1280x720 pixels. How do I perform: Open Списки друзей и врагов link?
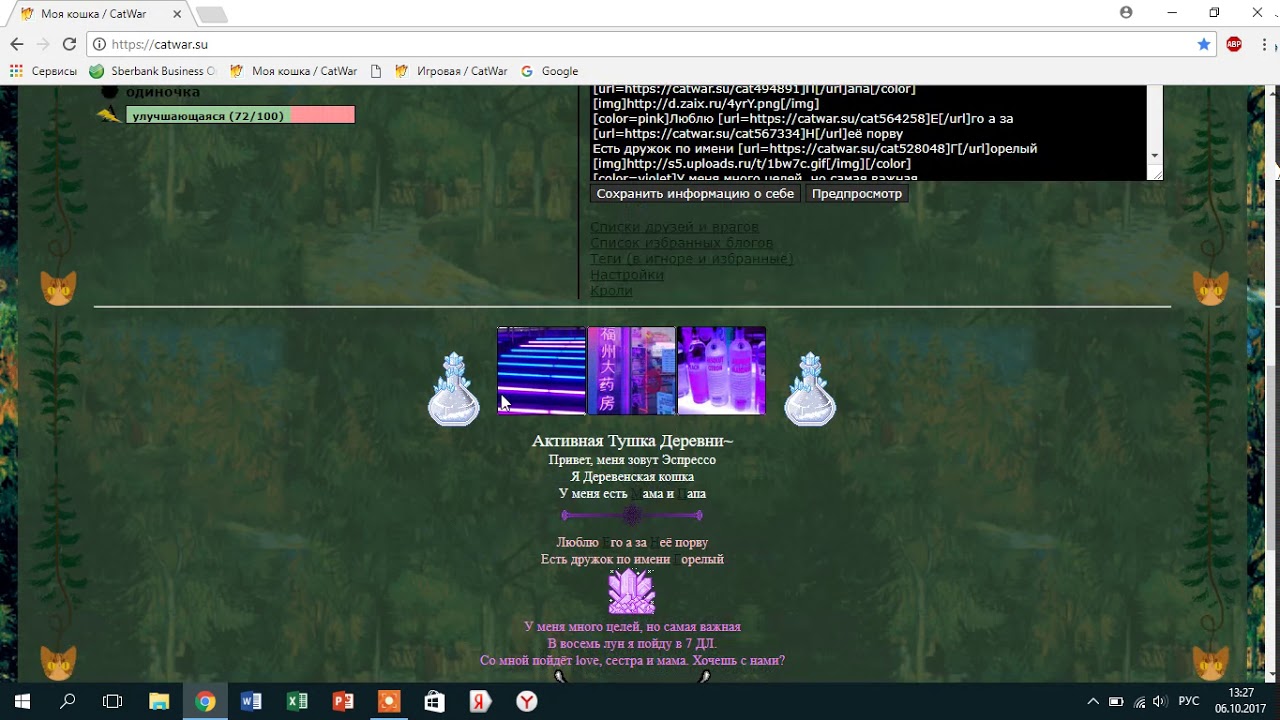click(674, 227)
